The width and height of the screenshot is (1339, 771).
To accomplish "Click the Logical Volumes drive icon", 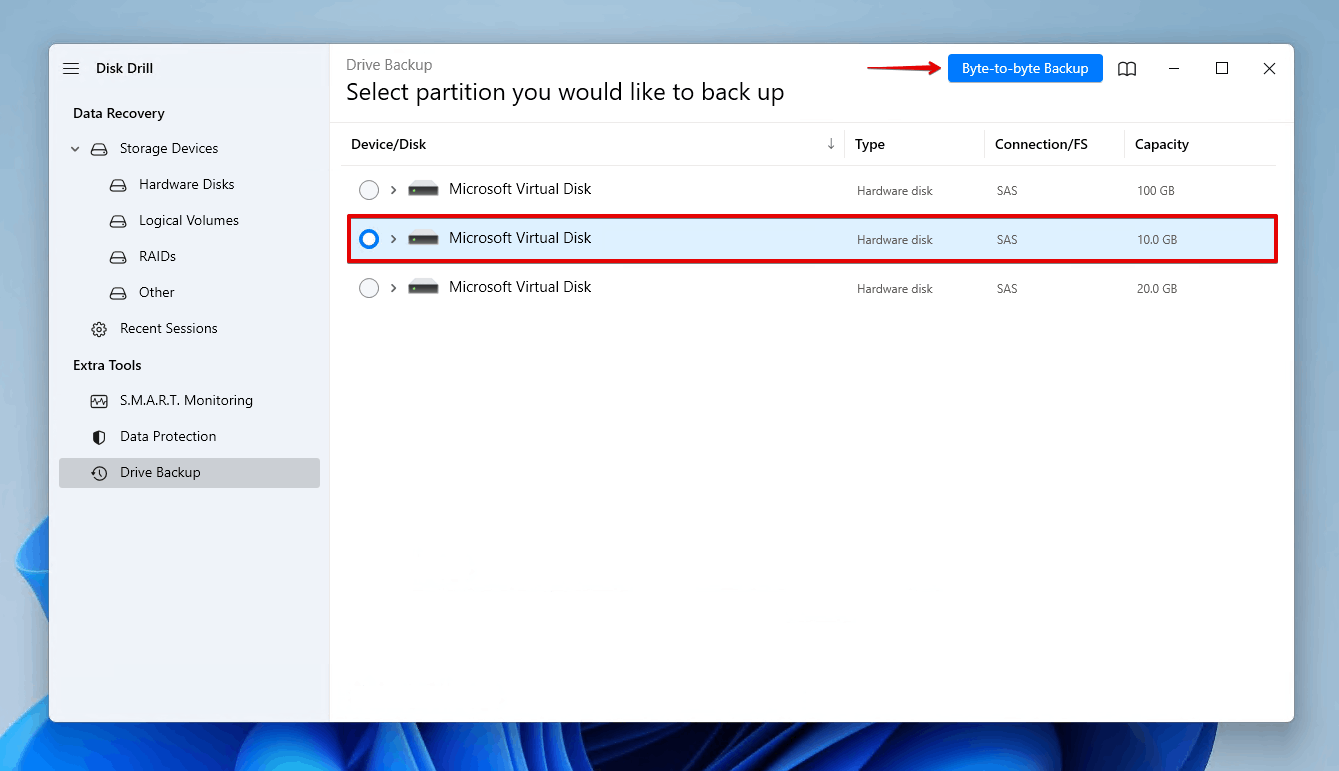I will click(119, 221).
